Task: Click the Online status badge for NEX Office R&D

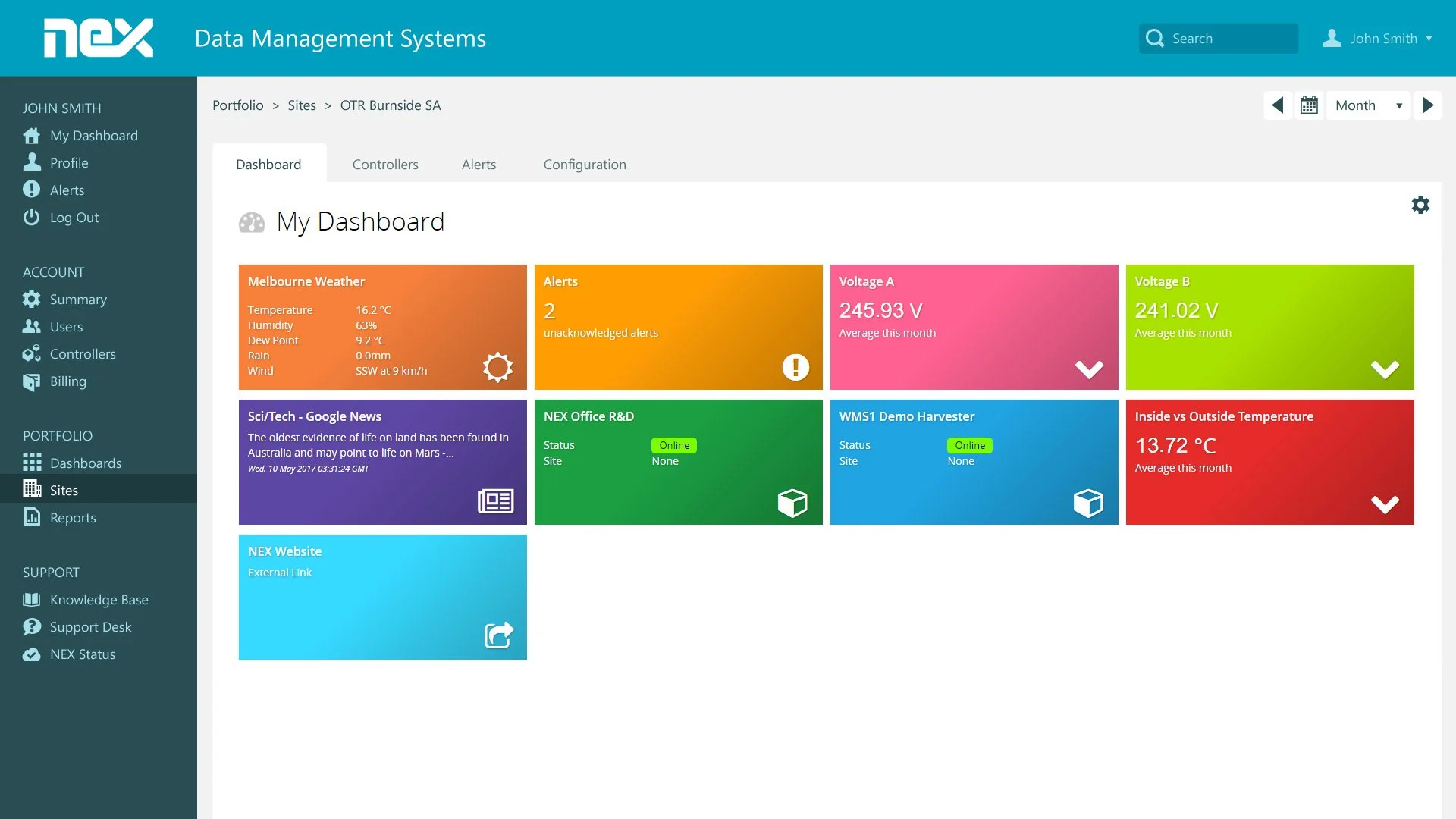Action: [673, 445]
